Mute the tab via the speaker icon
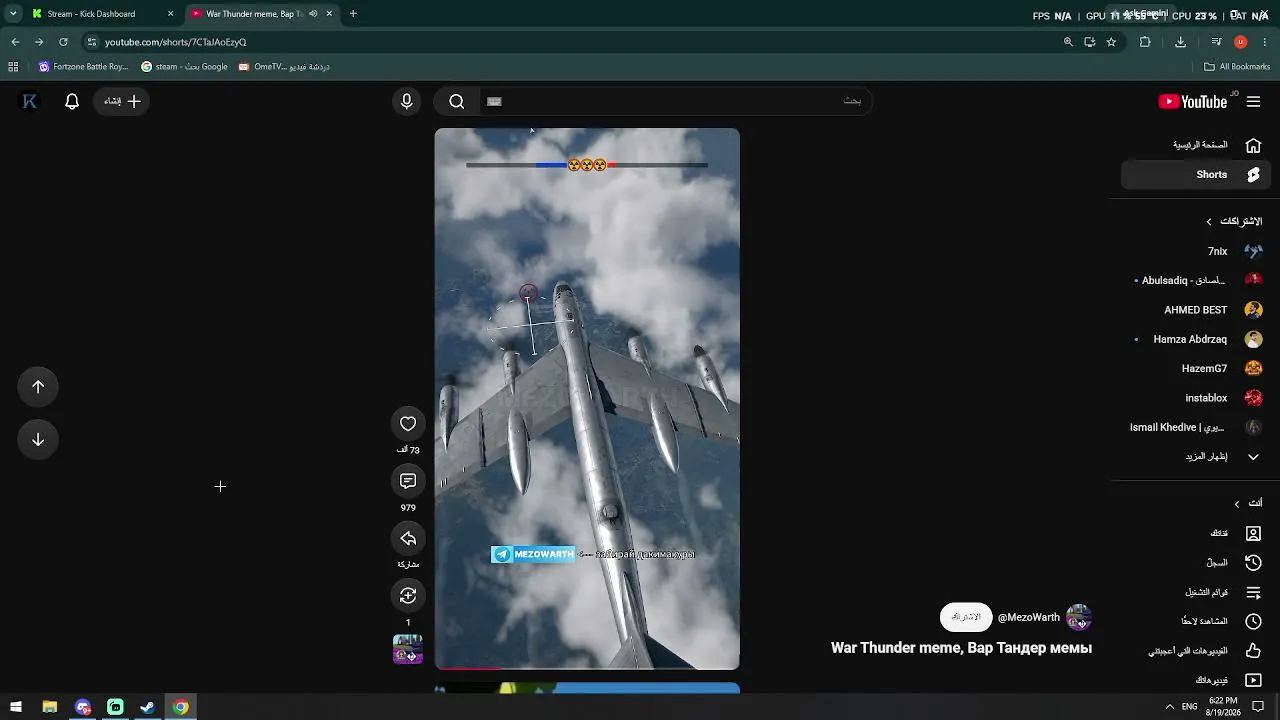The height and width of the screenshot is (720, 1280). point(313,14)
